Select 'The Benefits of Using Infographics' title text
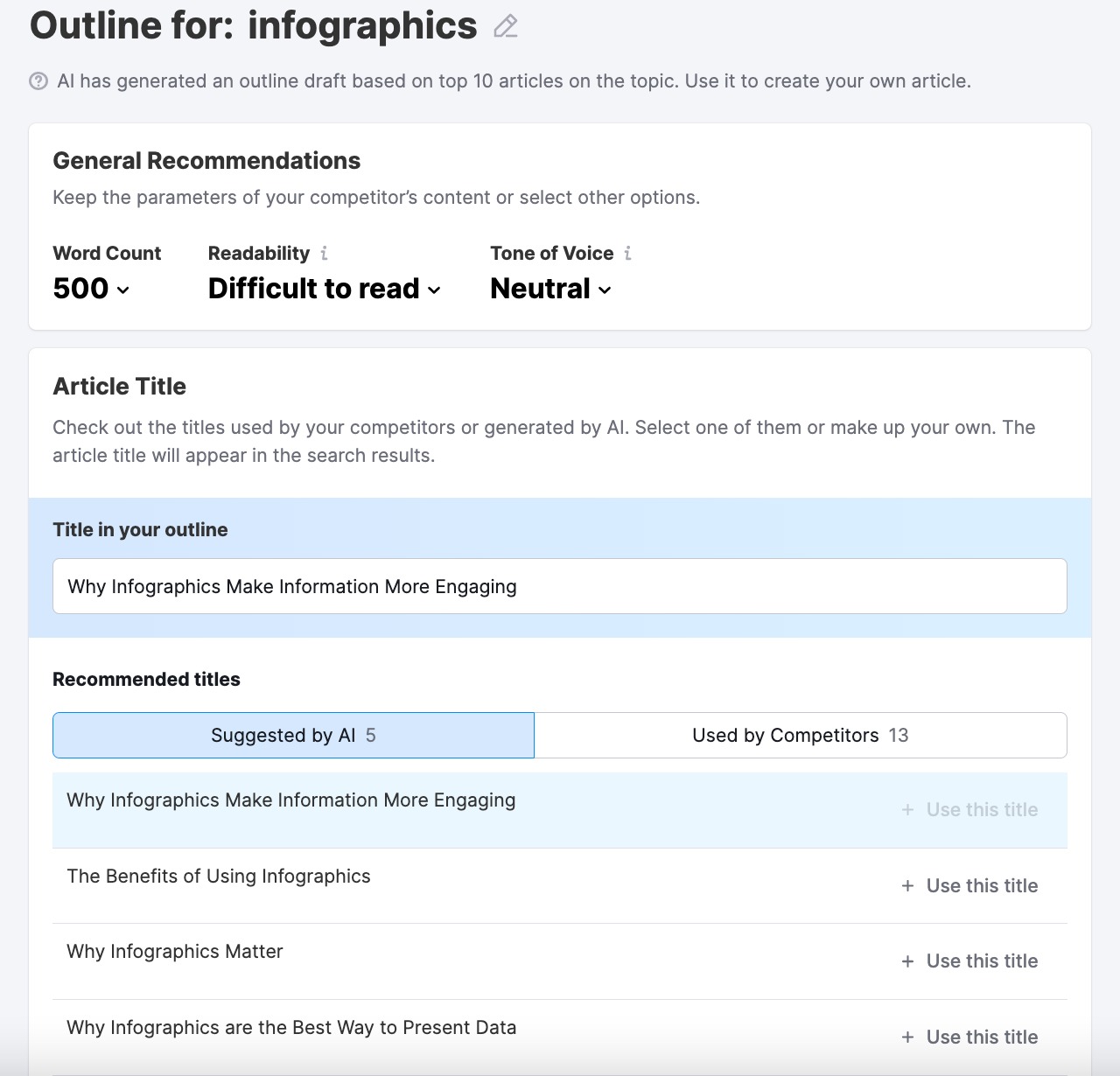 219,877
